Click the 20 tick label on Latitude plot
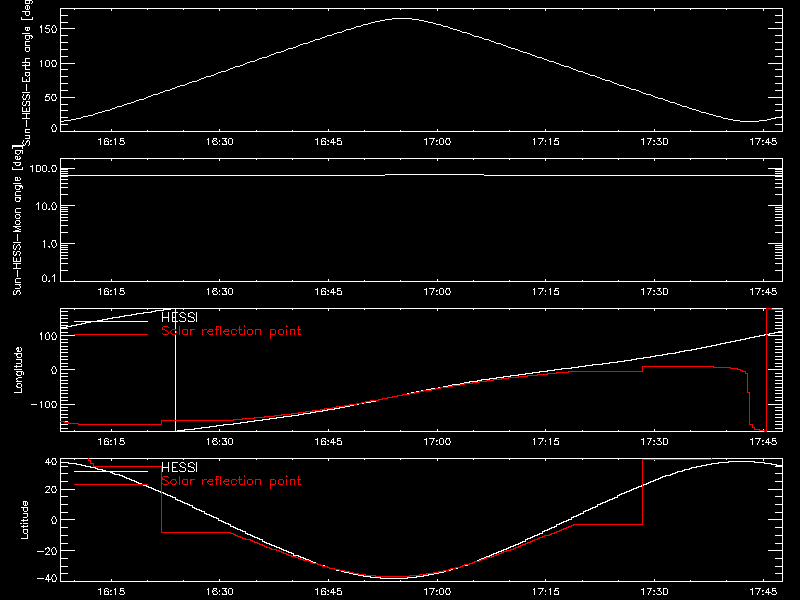The width and height of the screenshot is (800, 600). coord(51,490)
